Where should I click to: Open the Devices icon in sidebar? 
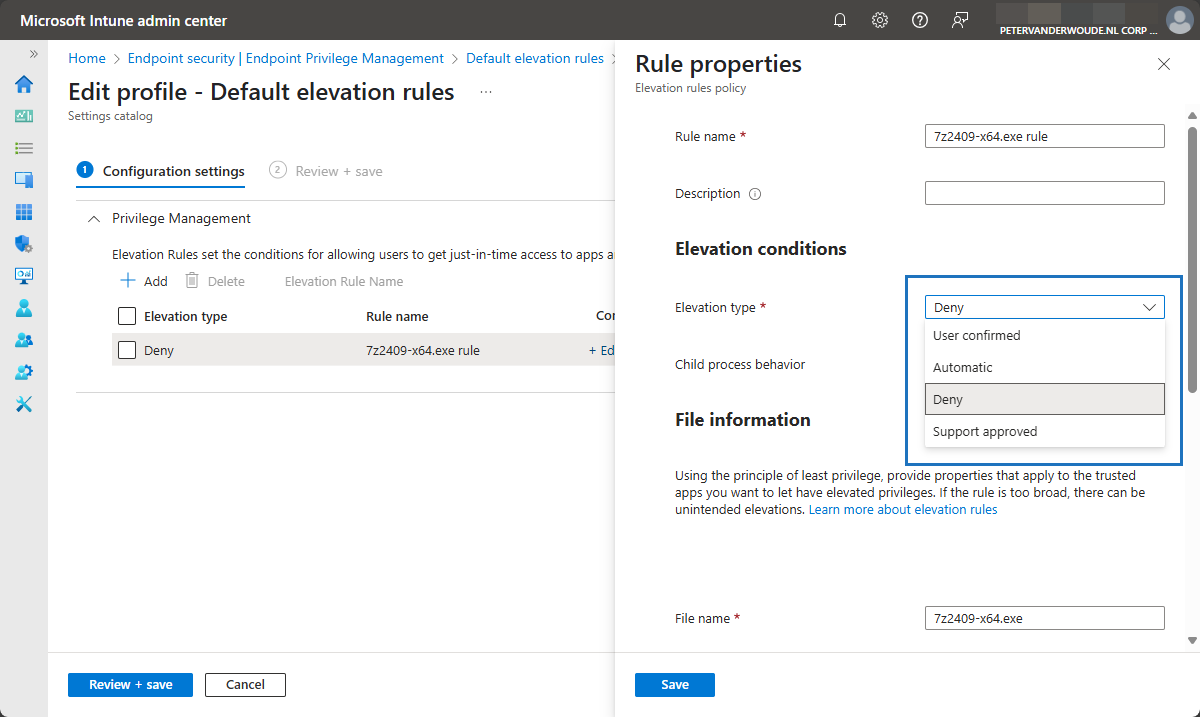coord(24,180)
